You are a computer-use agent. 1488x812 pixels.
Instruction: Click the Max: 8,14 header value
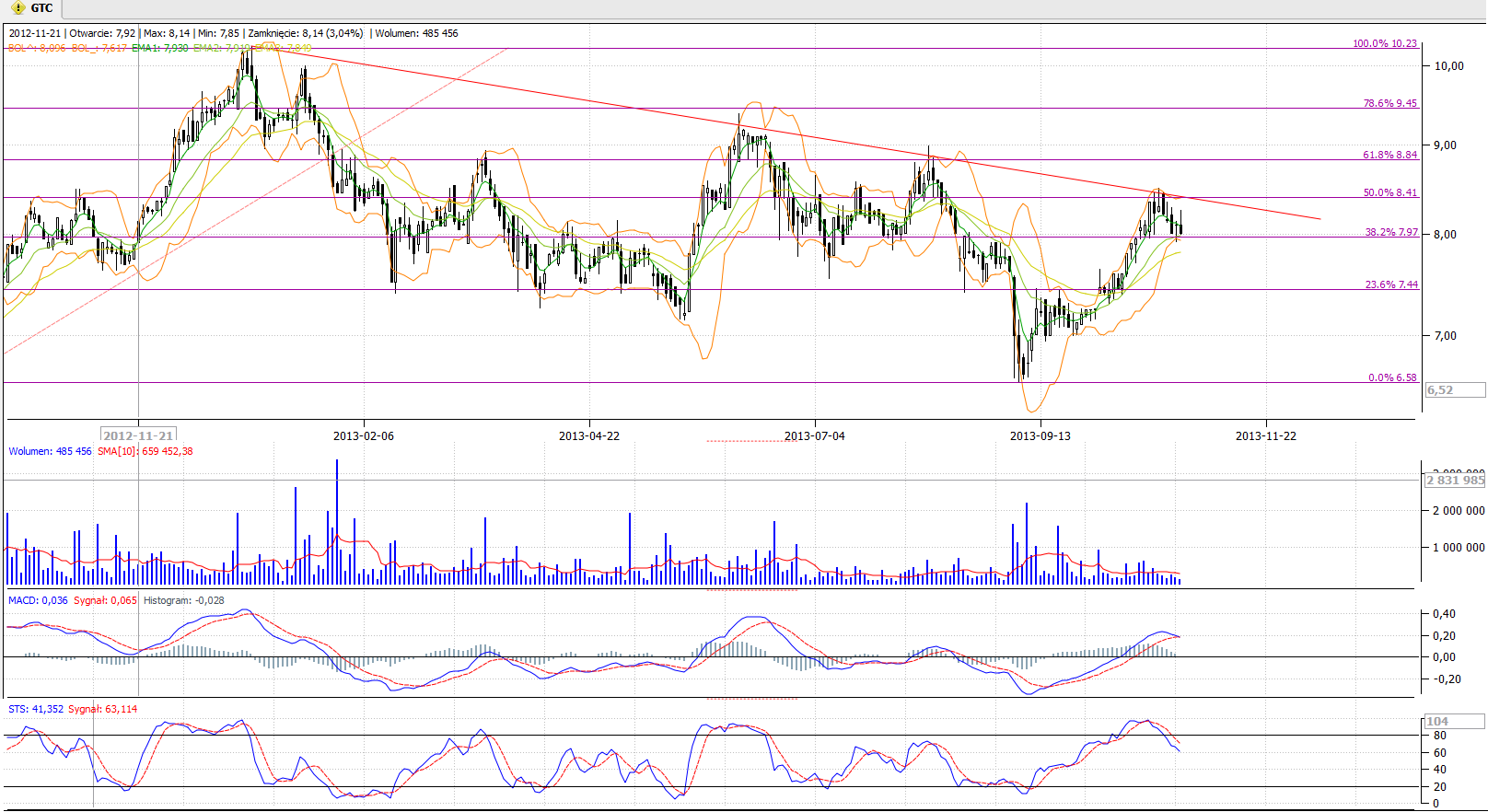[168, 33]
